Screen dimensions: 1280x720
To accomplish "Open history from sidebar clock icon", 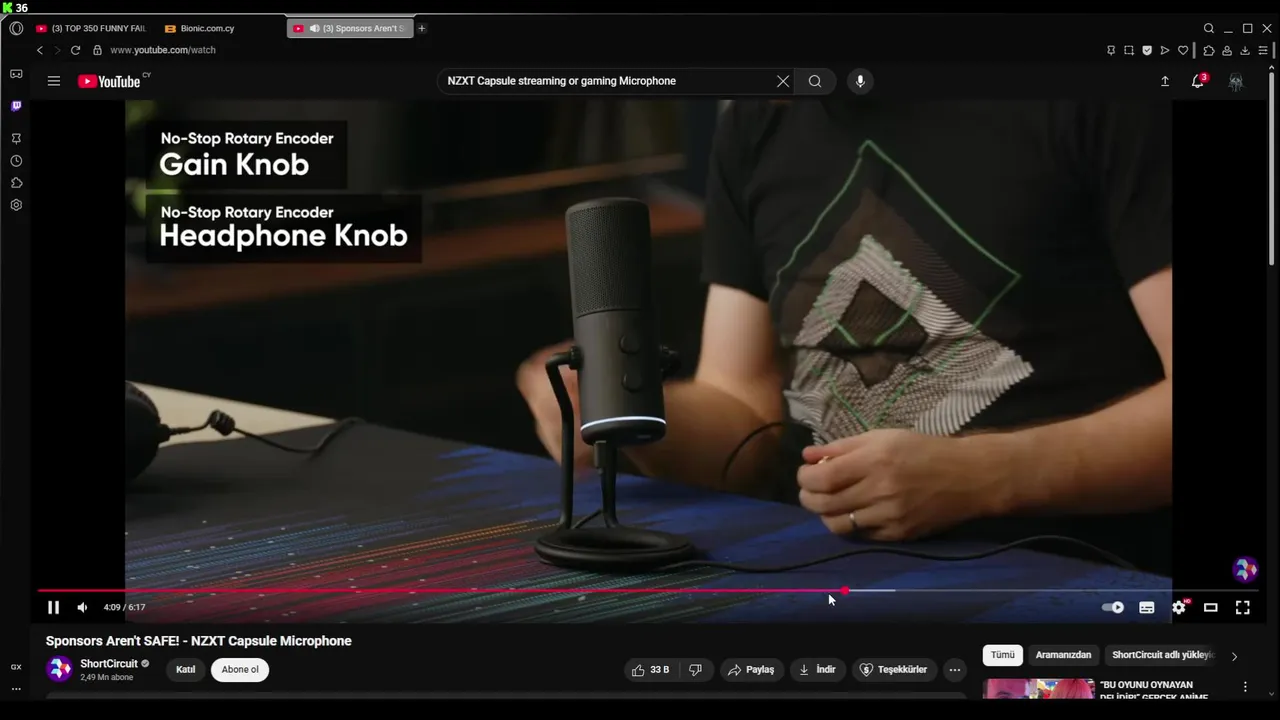I will tap(16, 161).
